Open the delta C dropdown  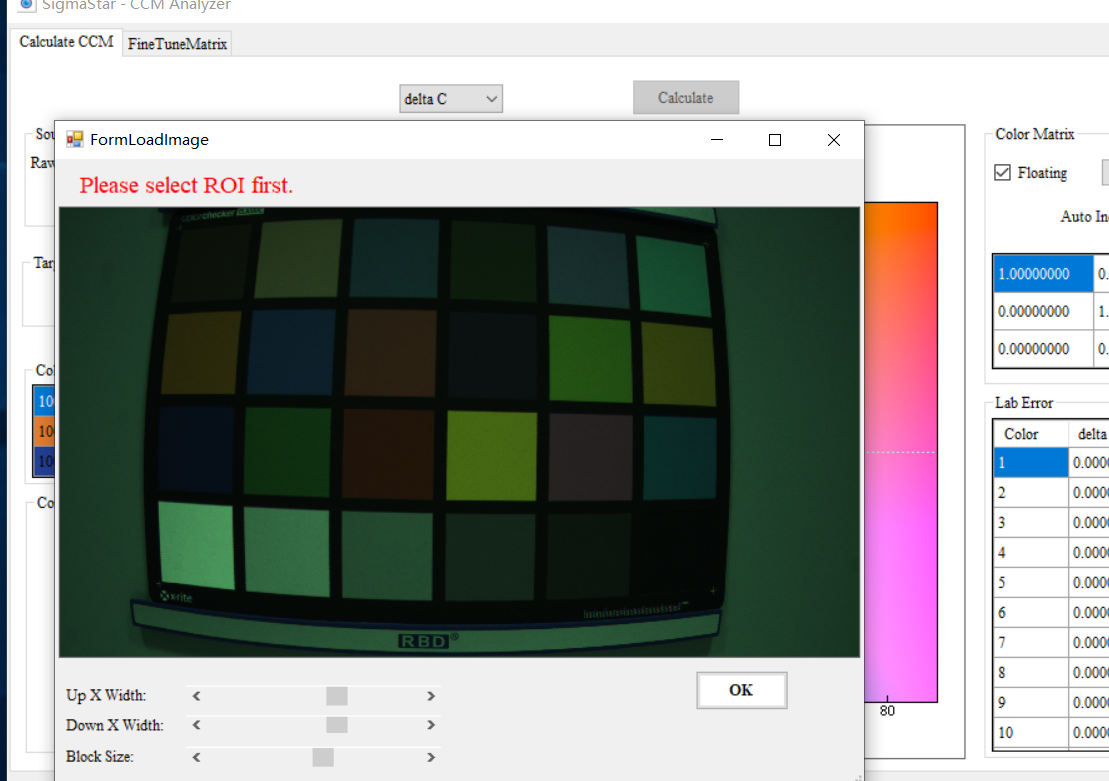[451, 99]
